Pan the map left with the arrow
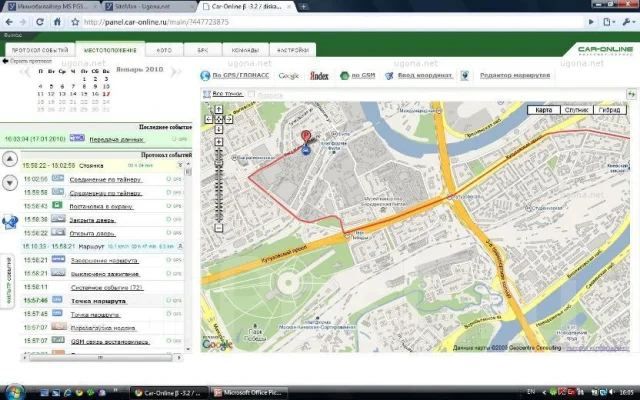 click(x=209, y=119)
